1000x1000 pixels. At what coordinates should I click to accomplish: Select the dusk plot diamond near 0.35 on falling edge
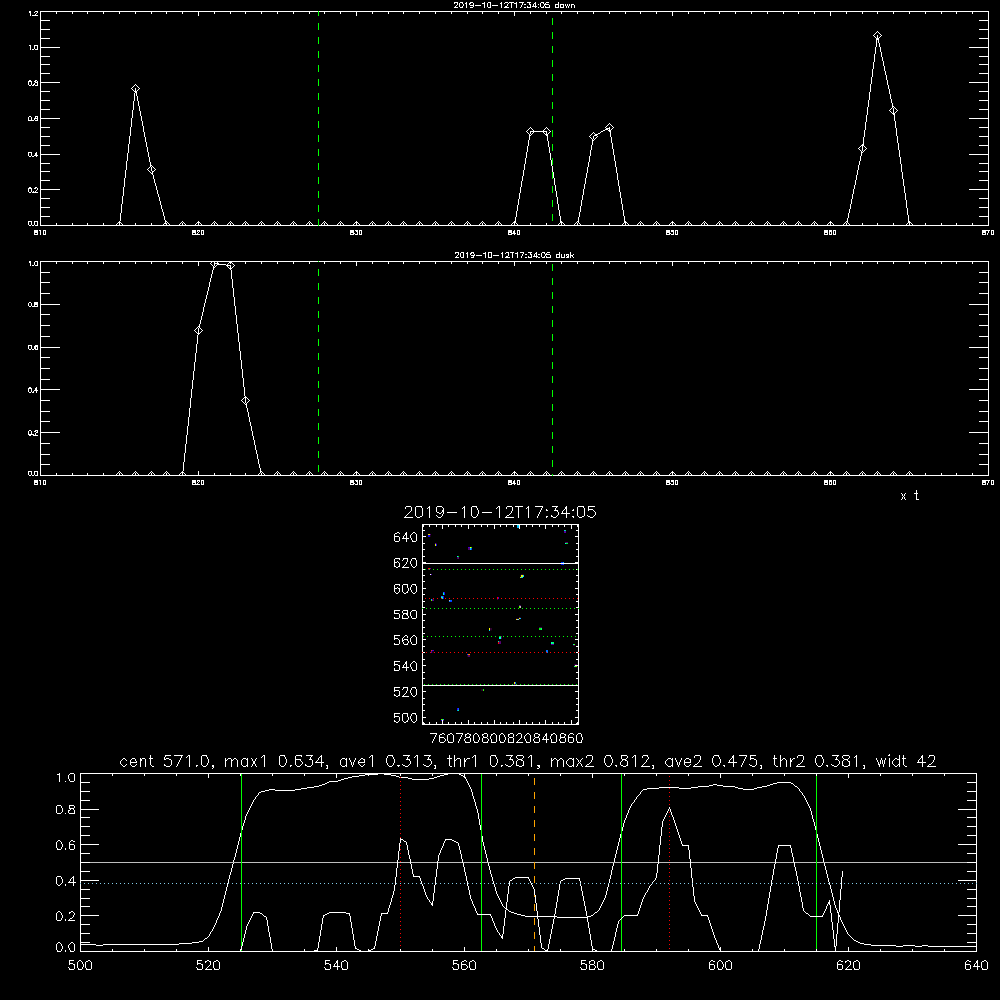click(x=246, y=401)
